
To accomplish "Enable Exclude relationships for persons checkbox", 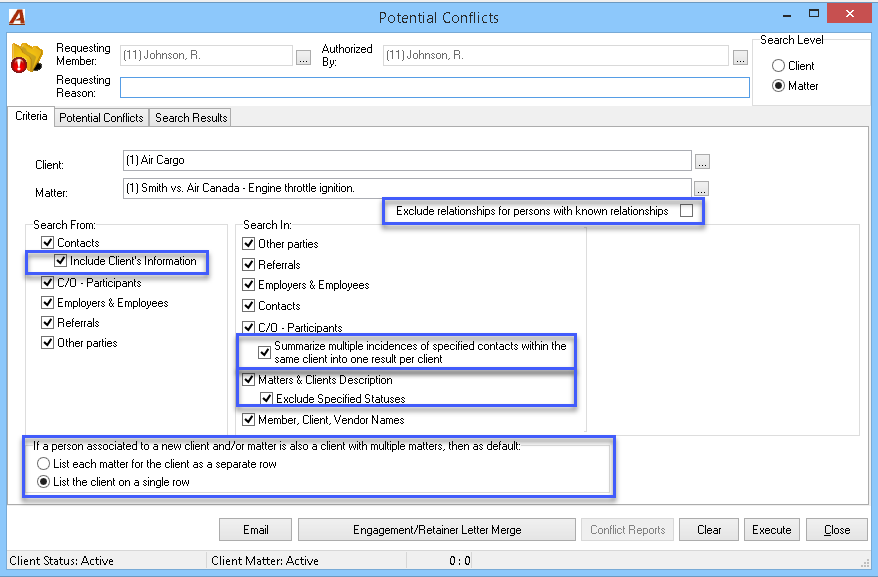I will tap(686, 211).
